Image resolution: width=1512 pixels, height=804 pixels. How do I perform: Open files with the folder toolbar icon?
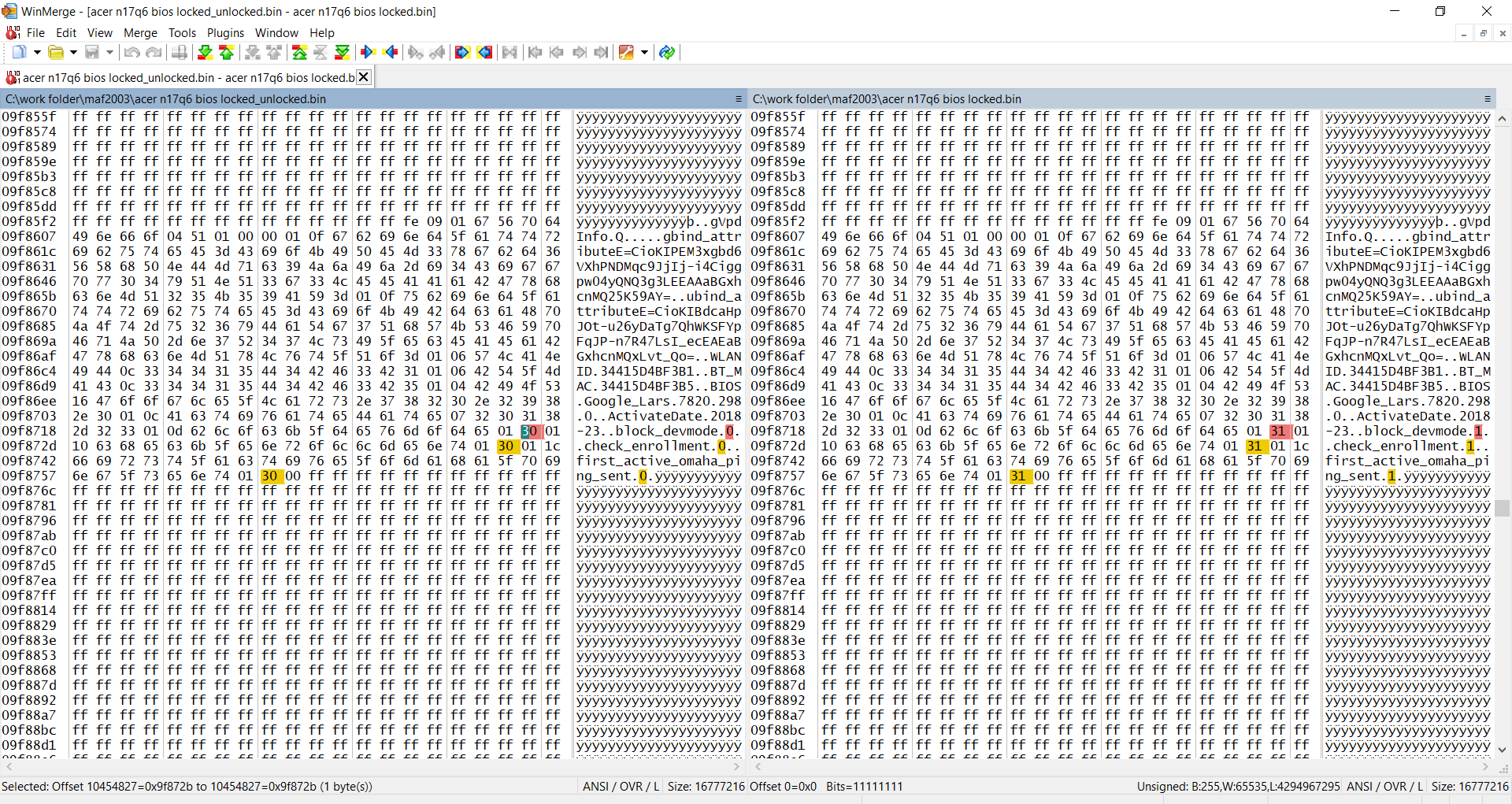tap(56, 53)
